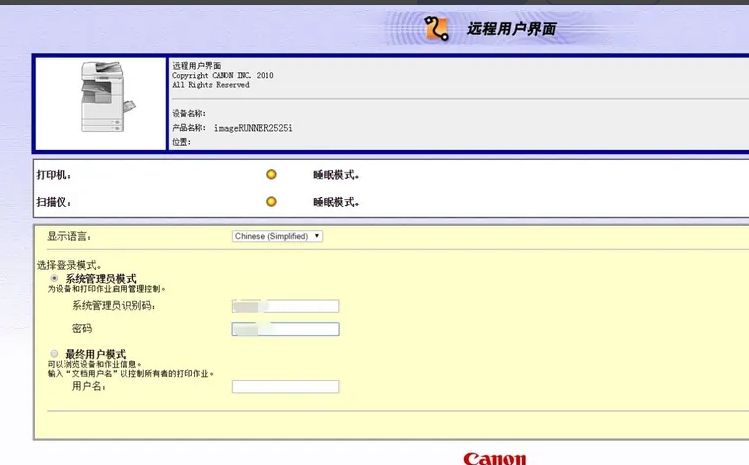Viewport: 749px width, 465px height.
Task: Click the 远程用户界面 header title
Action: [511, 29]
